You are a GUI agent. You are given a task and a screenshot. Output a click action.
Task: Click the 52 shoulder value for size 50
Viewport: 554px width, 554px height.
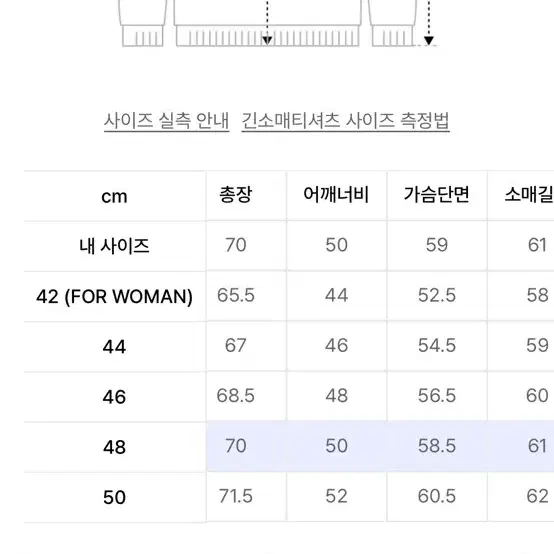point(336,496)
